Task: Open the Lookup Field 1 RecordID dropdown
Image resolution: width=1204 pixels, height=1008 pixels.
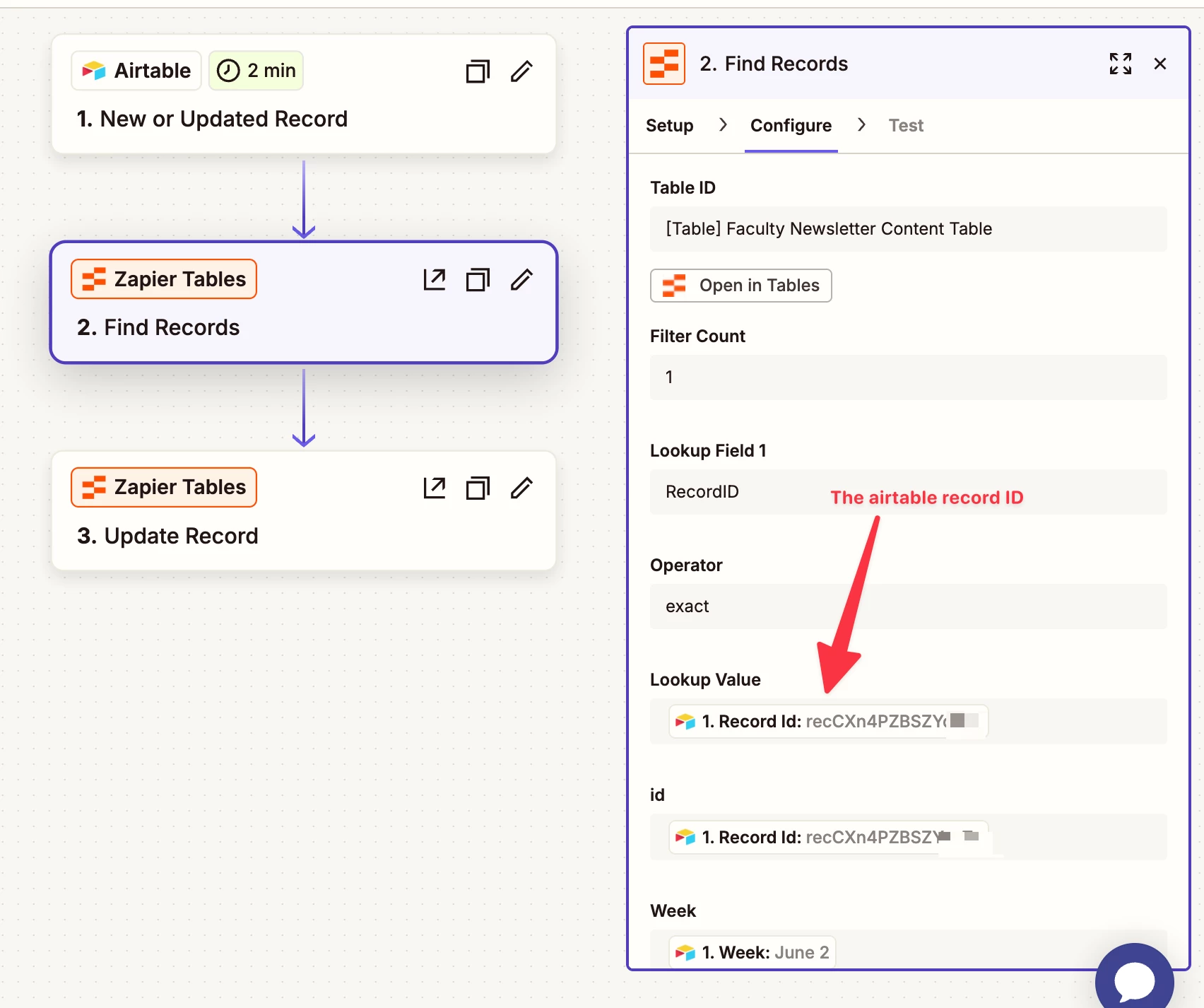Action: 908,492
